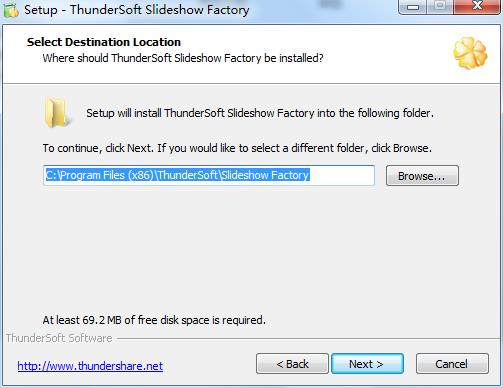Click the yellow folder icon
Screen dimensions: 503x388
click(57, 113)
